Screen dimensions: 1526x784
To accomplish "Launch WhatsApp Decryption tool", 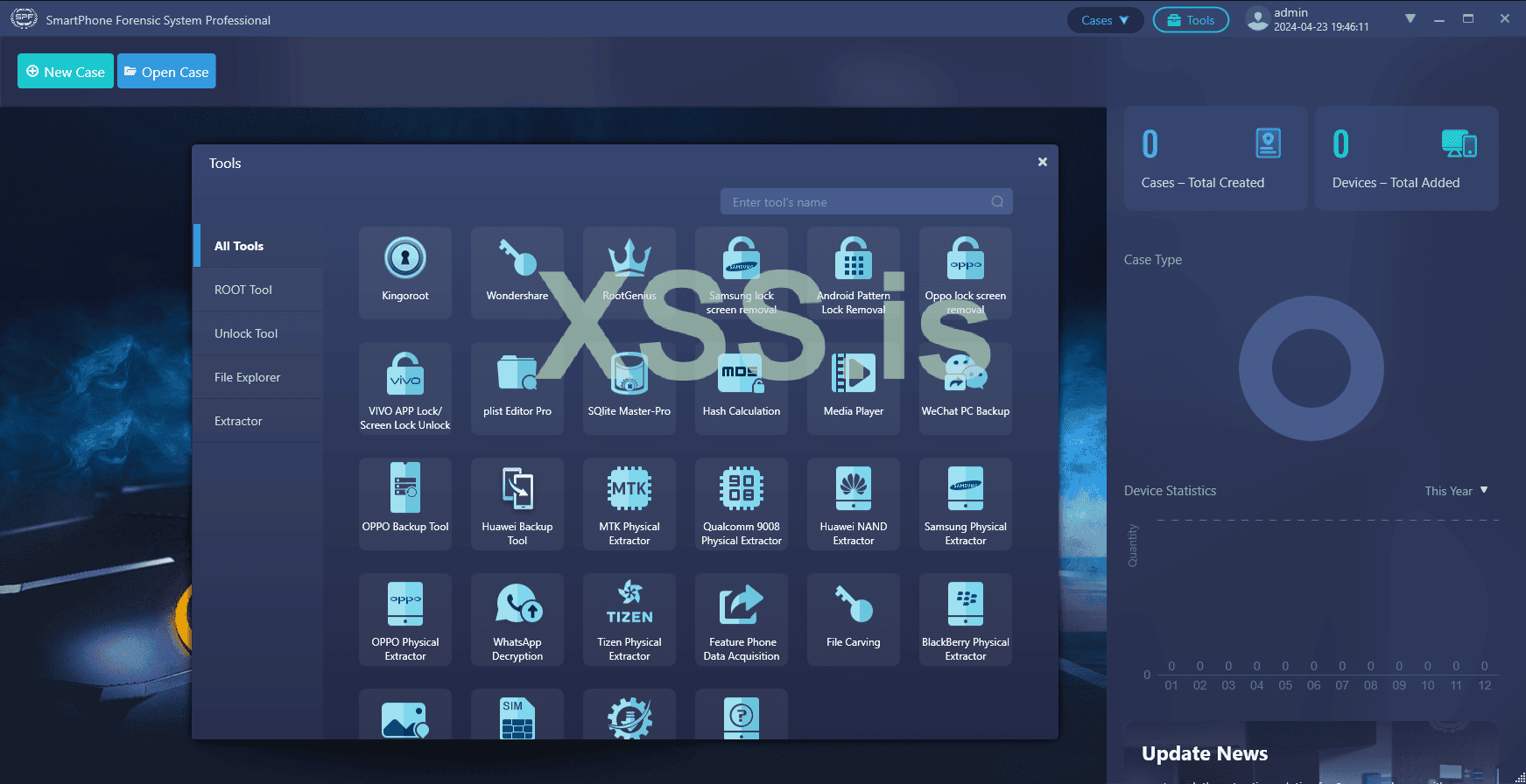I will (517, 619).
